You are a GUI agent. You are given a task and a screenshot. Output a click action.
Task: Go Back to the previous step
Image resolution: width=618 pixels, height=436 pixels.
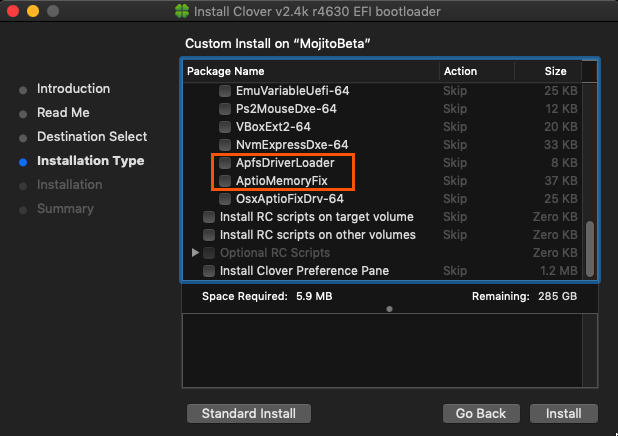click(x=481, y=414)
